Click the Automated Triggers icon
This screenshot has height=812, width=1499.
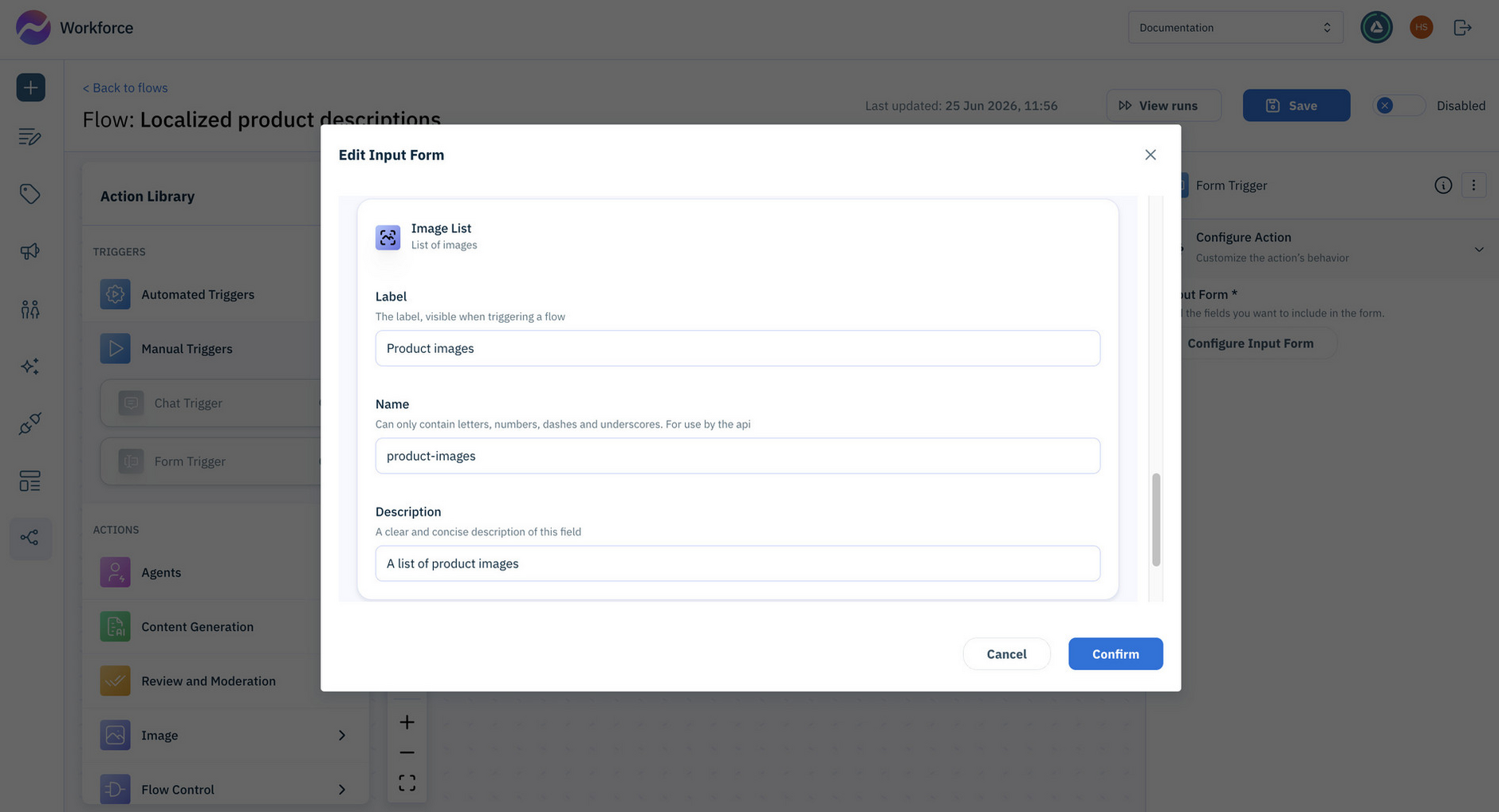click(116, 295)
